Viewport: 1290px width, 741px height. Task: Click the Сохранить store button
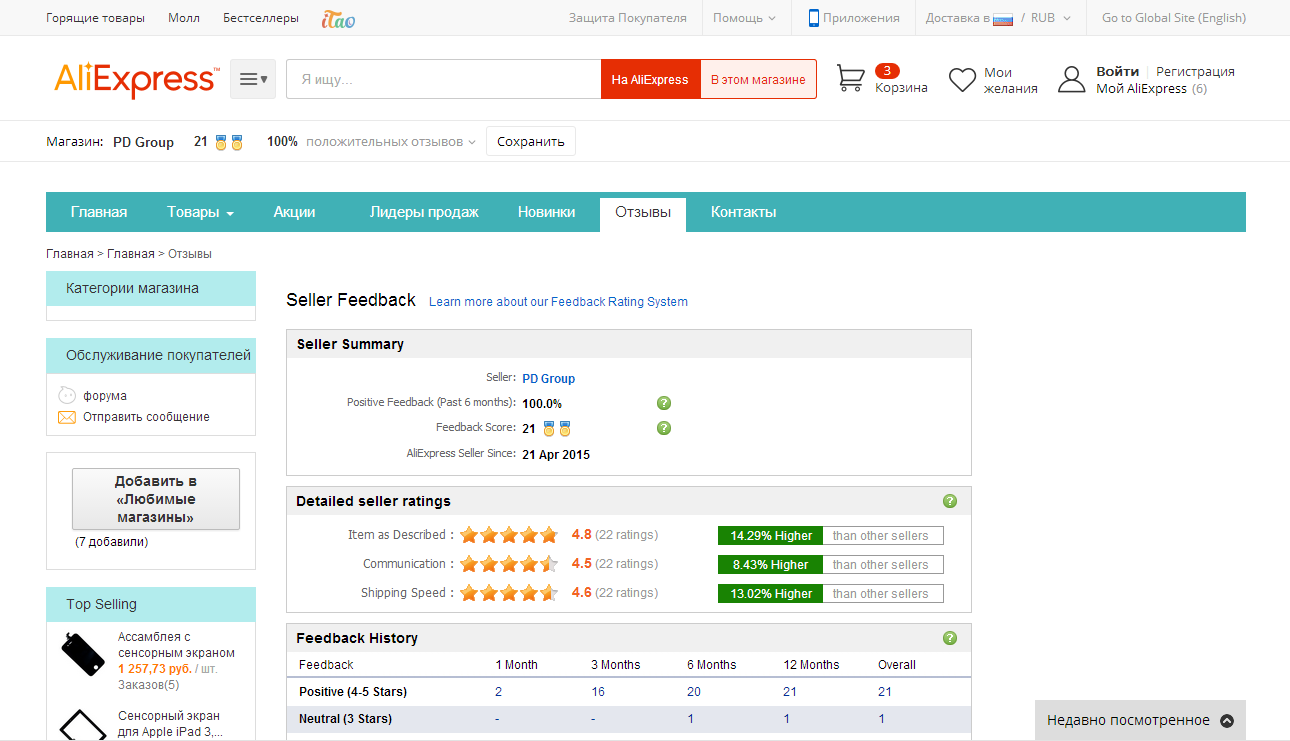tap(531, 141)
